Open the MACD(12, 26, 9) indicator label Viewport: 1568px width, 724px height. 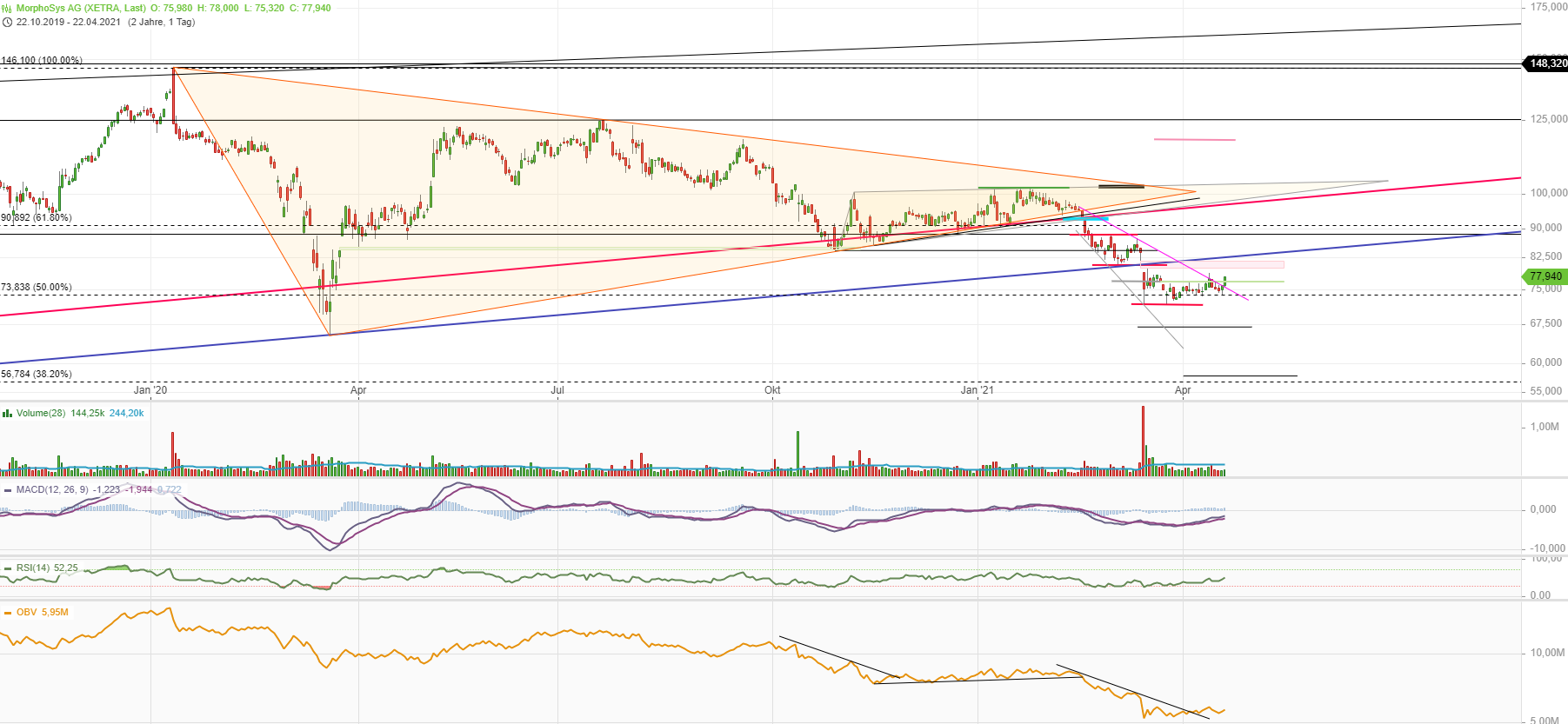point(53,489)
